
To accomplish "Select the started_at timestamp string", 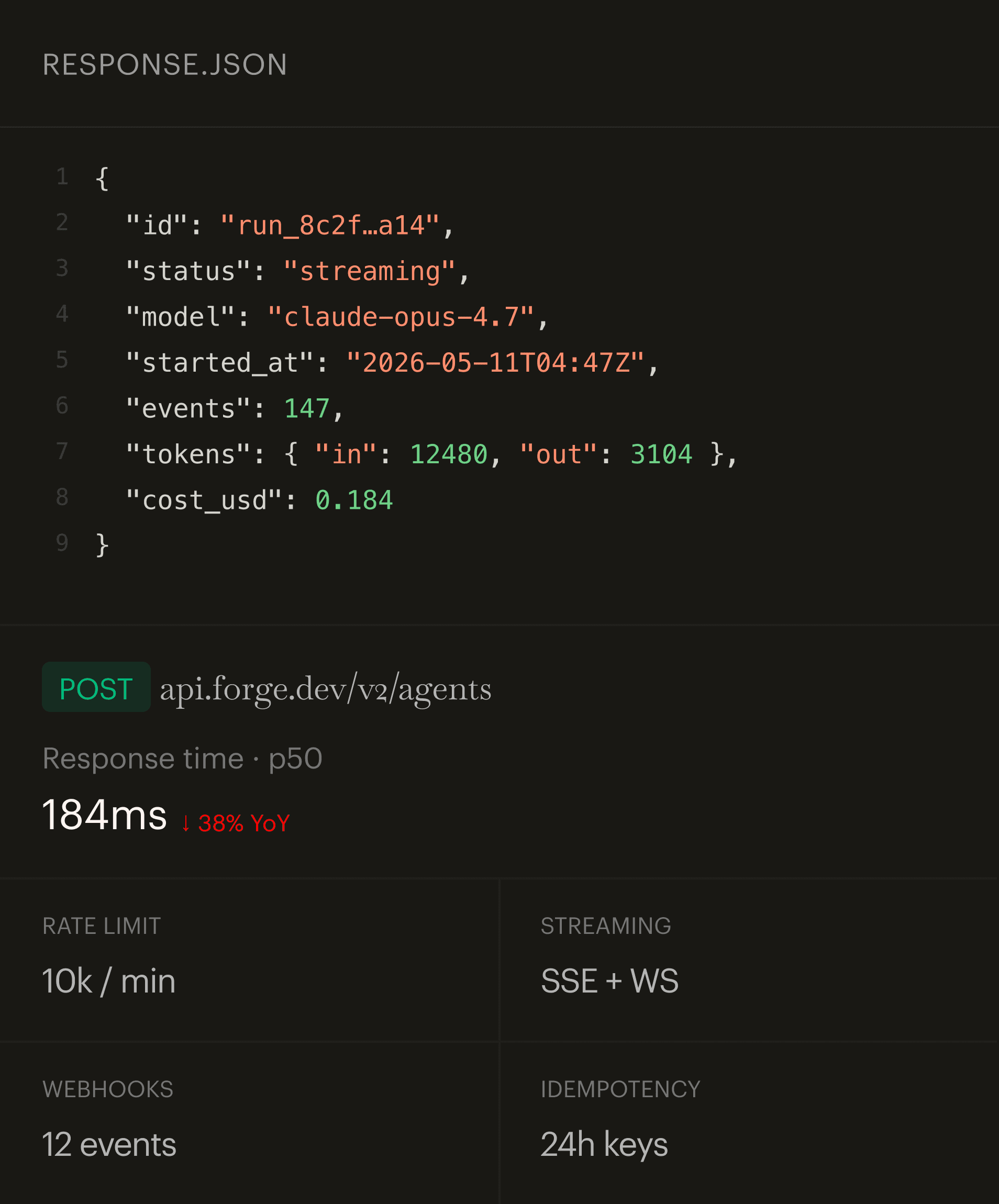I will (495, 363).
